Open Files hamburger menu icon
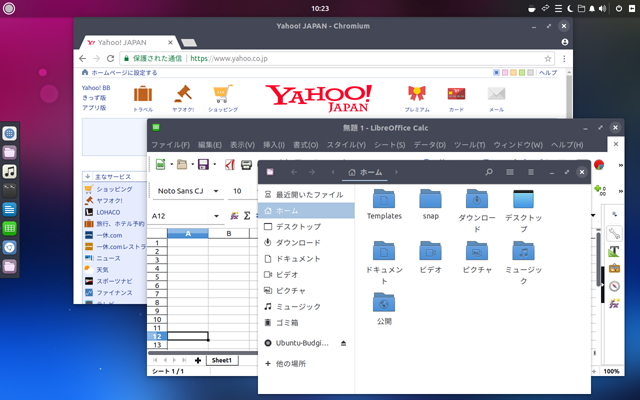 point(531,172)
